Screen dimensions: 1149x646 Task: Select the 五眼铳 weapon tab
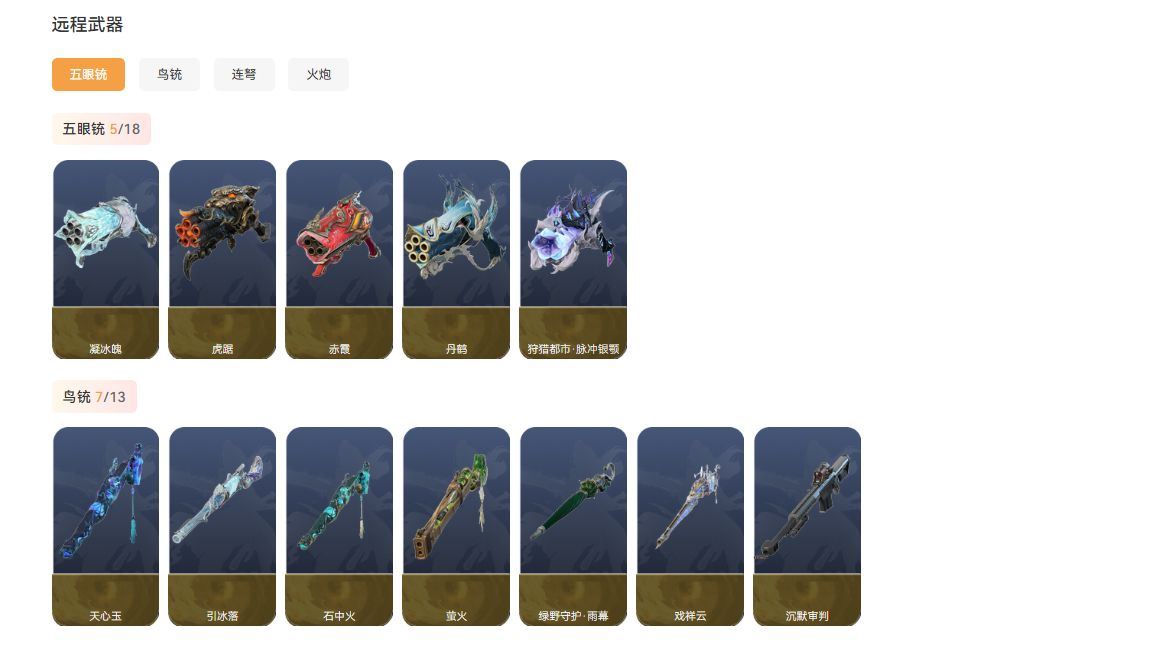point(88,75)
